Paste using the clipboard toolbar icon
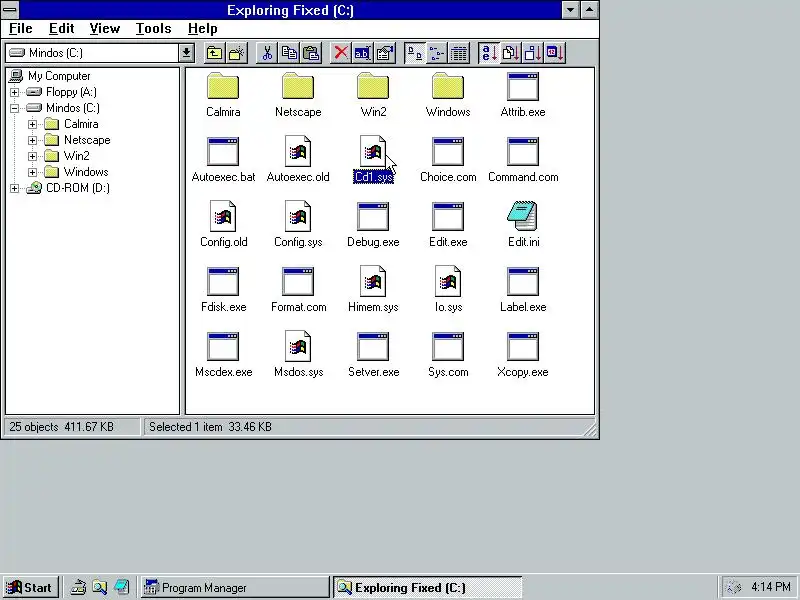 [x=311, y=53]
